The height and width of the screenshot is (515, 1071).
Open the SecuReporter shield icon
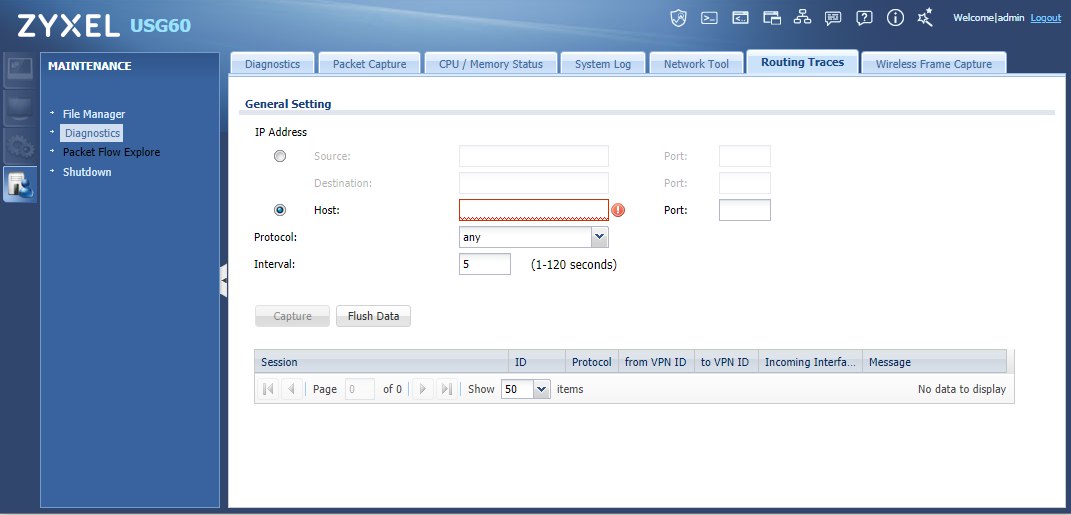tap(678, 18)
